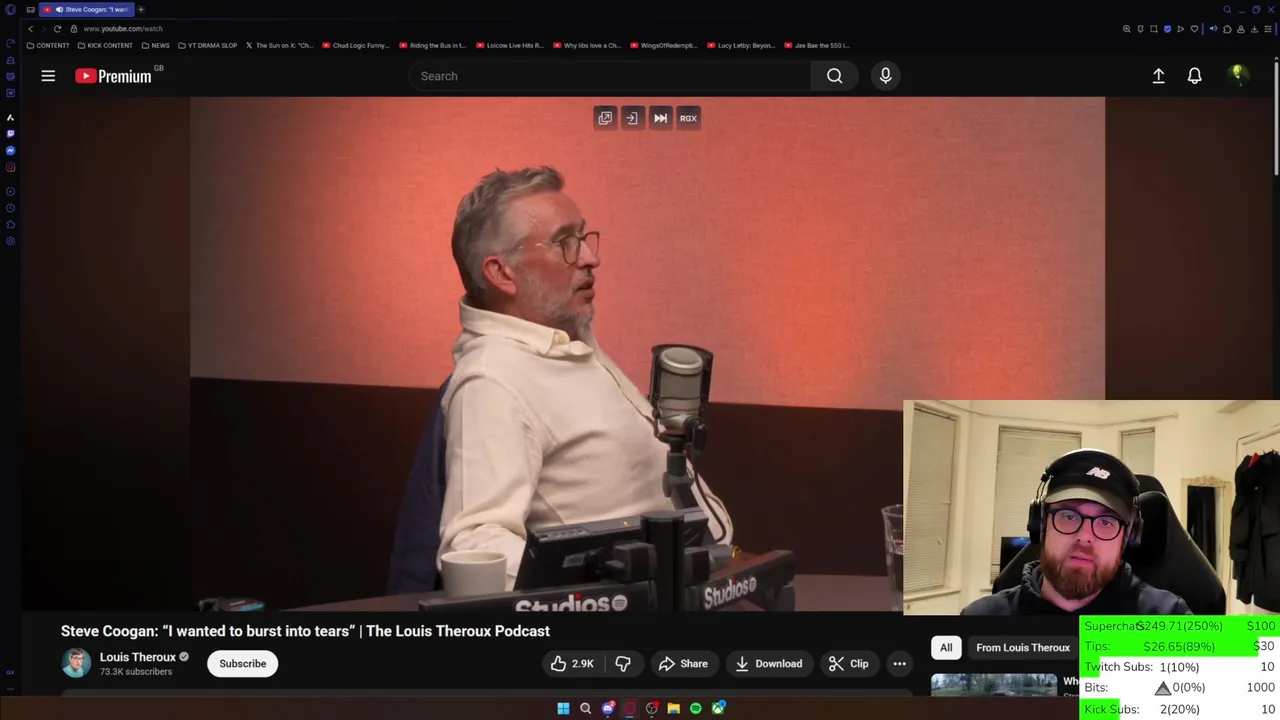Open the Chud Logic Funny bookmark
This screenshot has width=1280, height=720.
pyautogui.click(x=355, y=45)
